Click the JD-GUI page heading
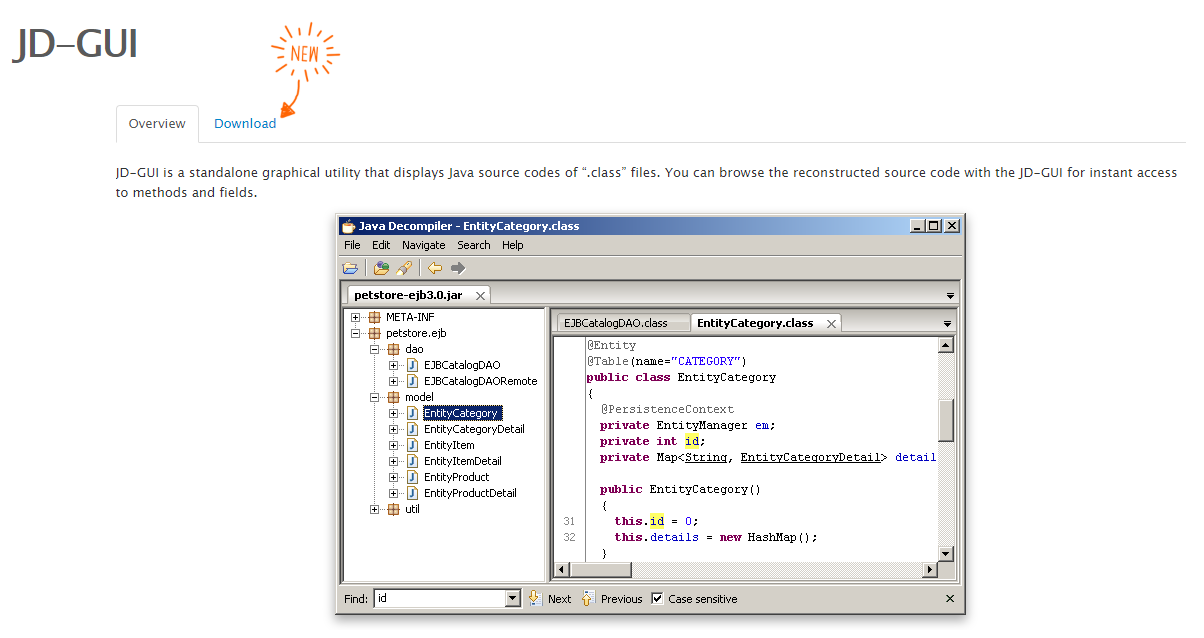 (x=74, y=45)
